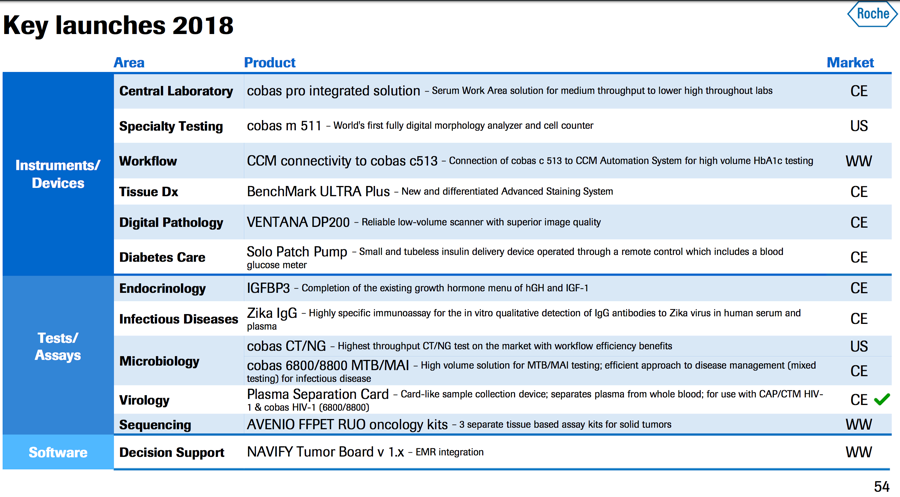Click 'New and differentiated Advanced Staining System' text
900x497 pixels.
(x=507, y=192)
